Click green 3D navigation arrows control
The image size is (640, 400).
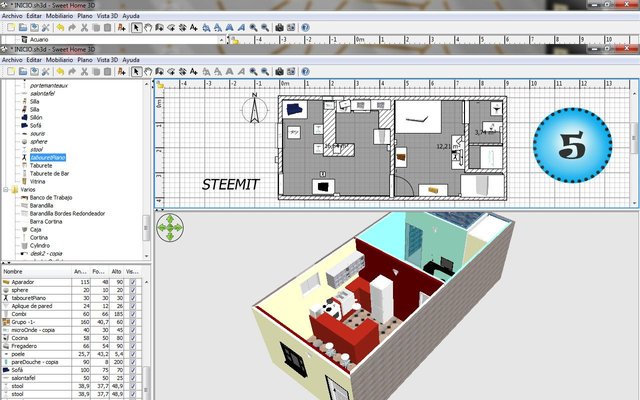coord(170,227)
